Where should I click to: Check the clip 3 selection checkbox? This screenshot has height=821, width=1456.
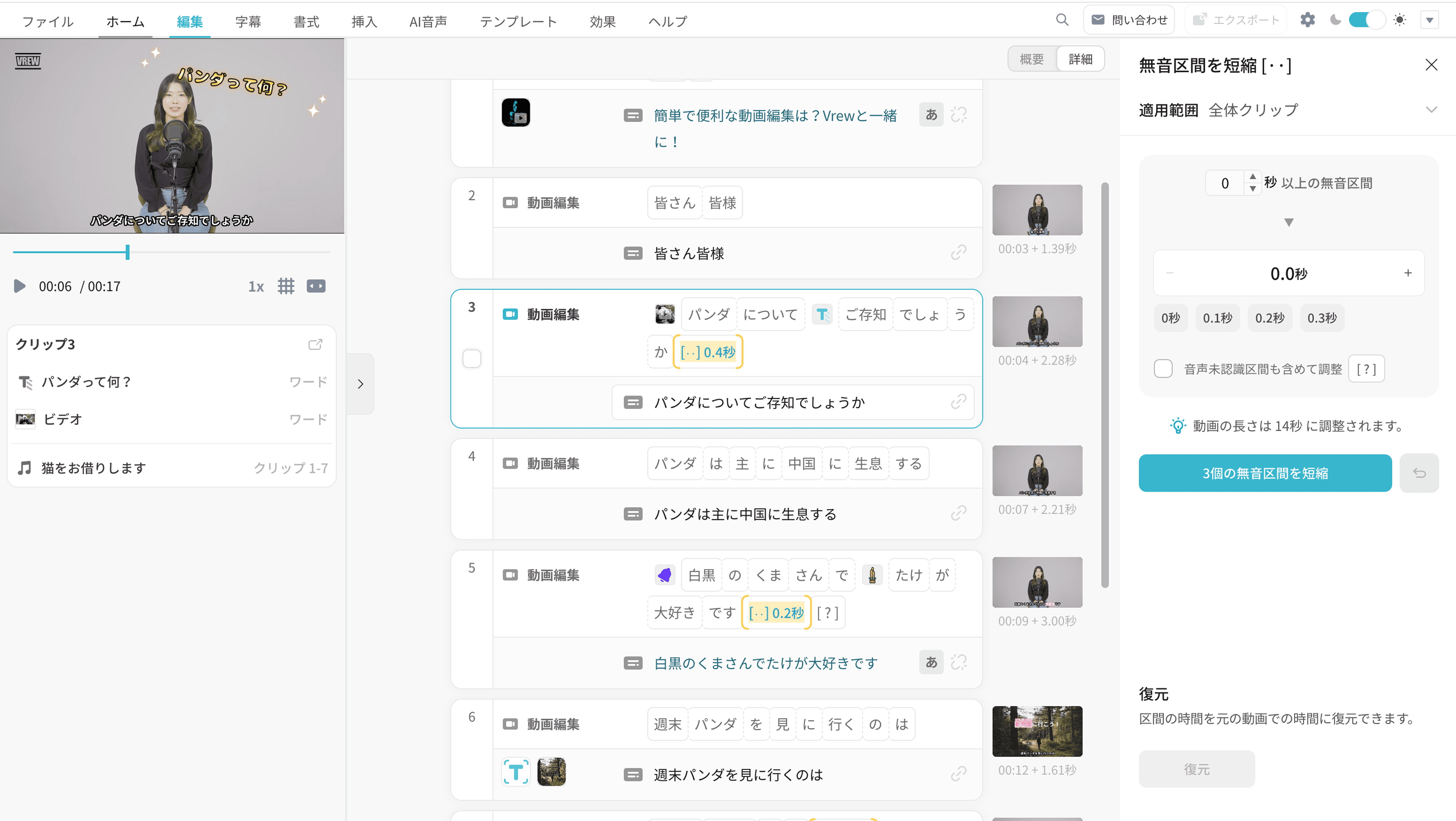[x=471, y=358]
